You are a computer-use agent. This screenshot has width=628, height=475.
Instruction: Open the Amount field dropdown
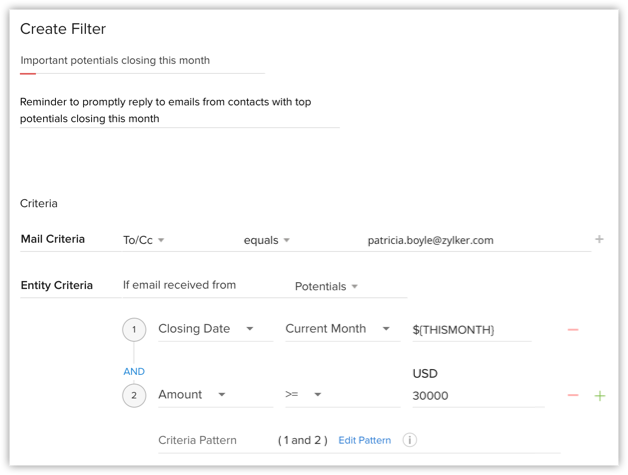(x=215, y=394)
